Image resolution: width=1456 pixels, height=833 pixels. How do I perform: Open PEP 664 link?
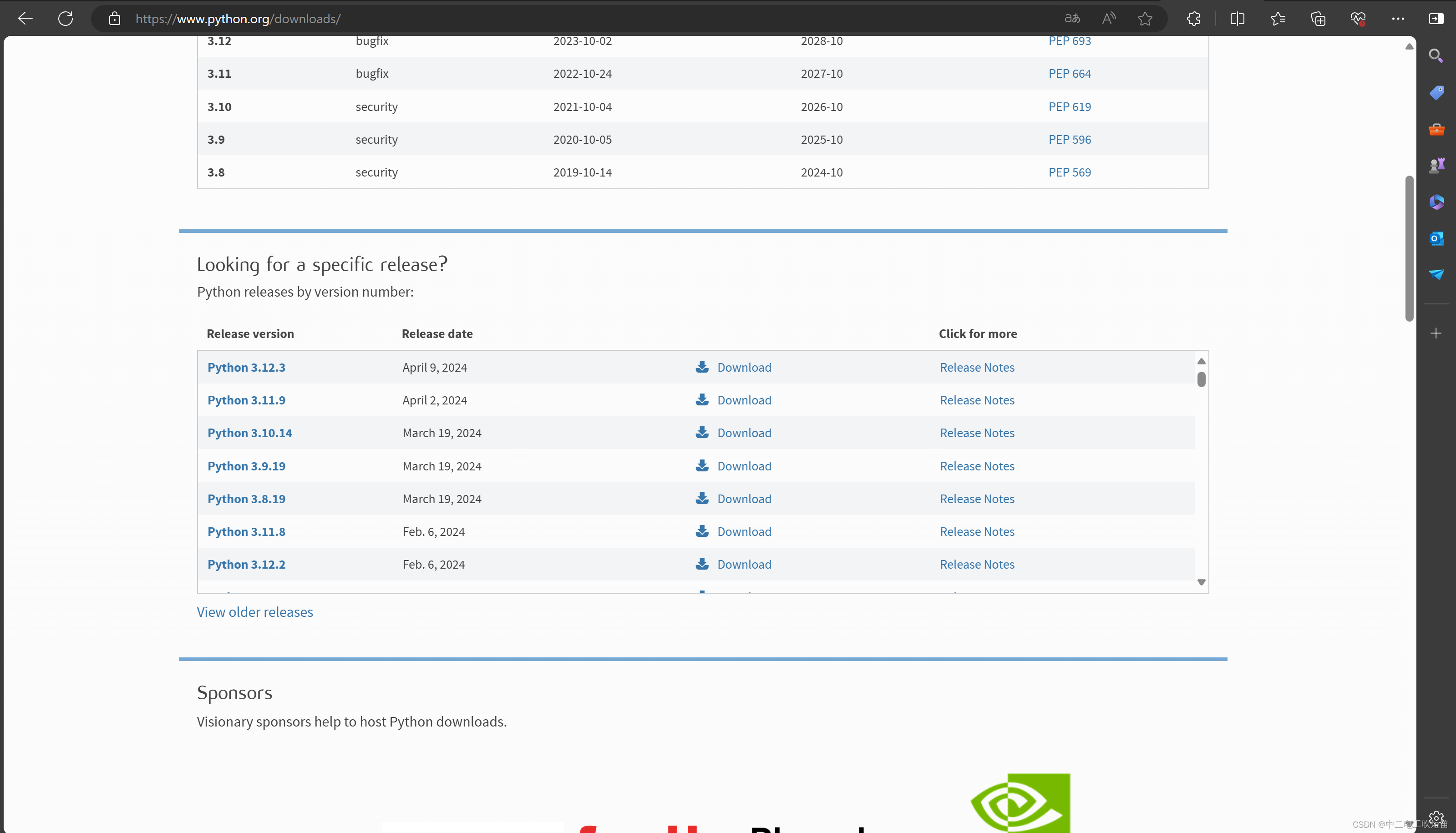[1069, 73]
